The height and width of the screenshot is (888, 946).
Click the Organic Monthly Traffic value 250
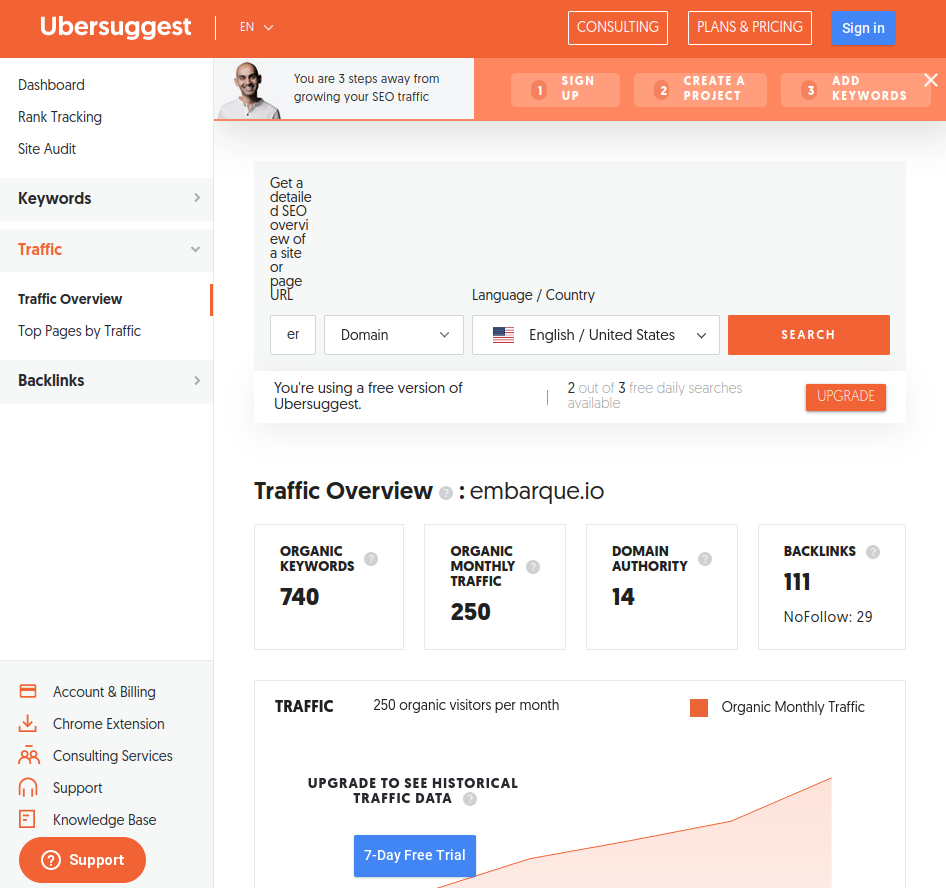point(471,612)
